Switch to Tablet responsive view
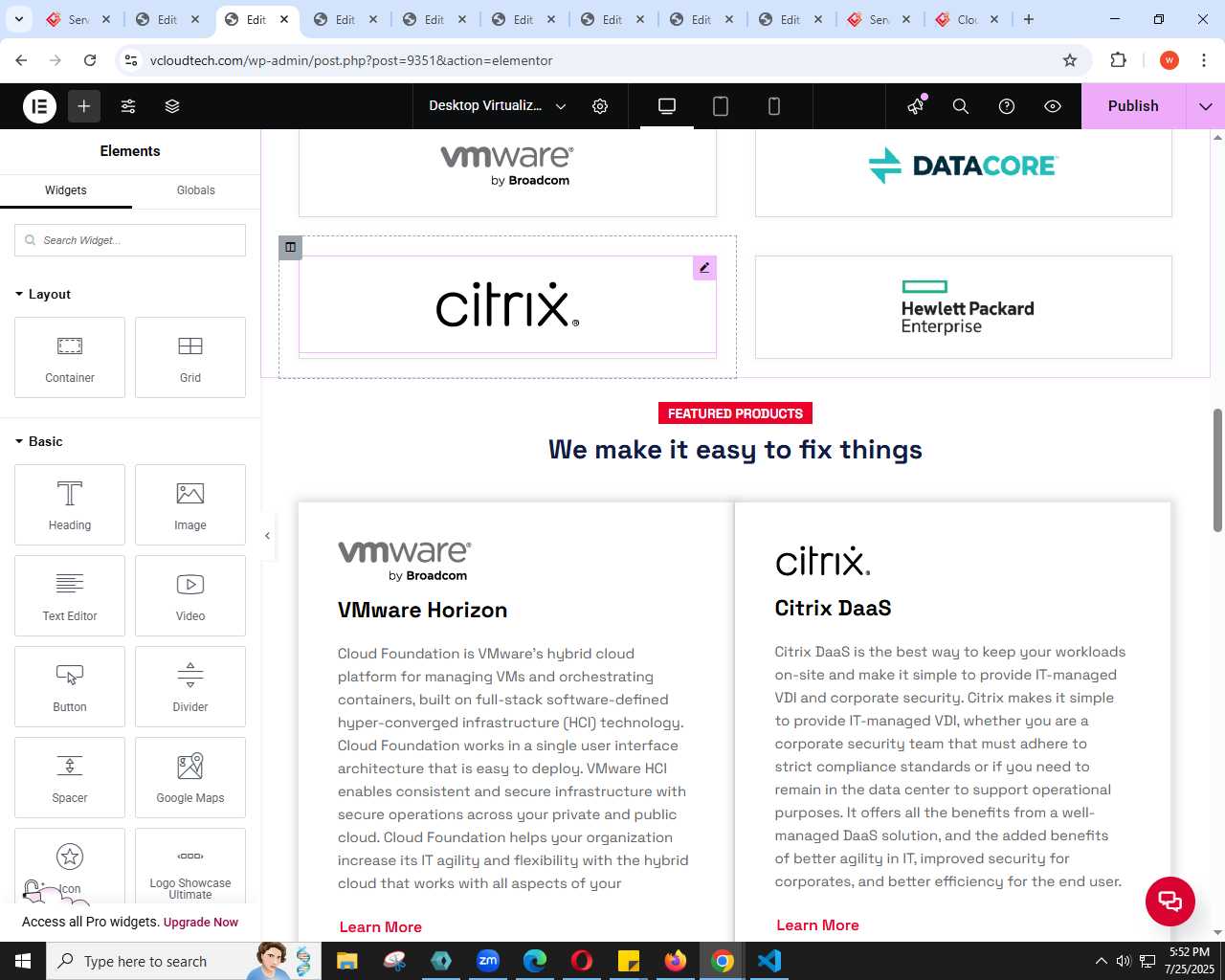 pyautogui.click(x=721, y=106)
